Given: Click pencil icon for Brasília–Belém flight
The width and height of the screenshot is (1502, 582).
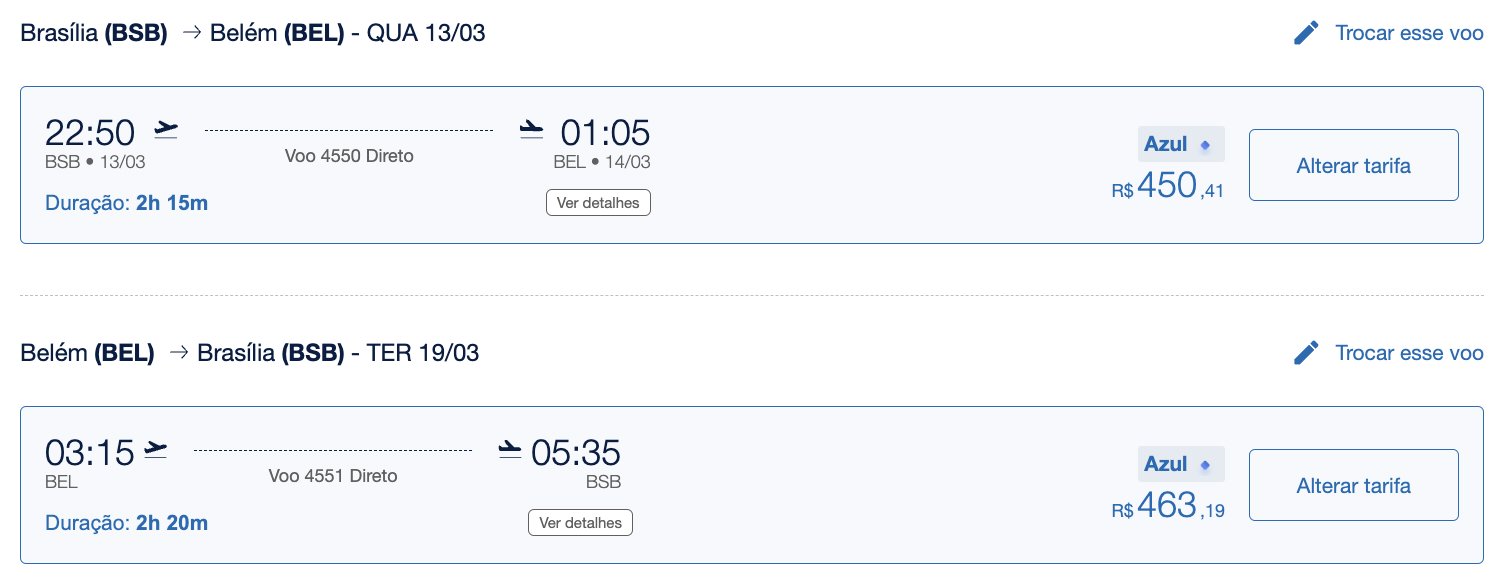Looking at the screenshot, I should click(x=1306, y=33).
